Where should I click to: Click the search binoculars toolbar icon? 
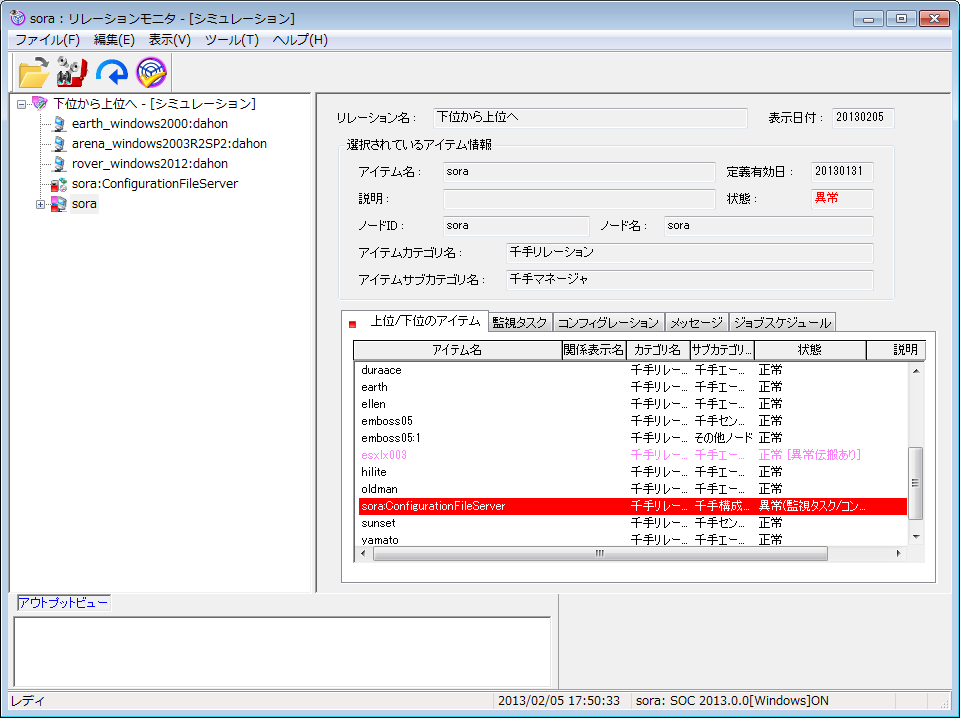(x=72, y=72)
